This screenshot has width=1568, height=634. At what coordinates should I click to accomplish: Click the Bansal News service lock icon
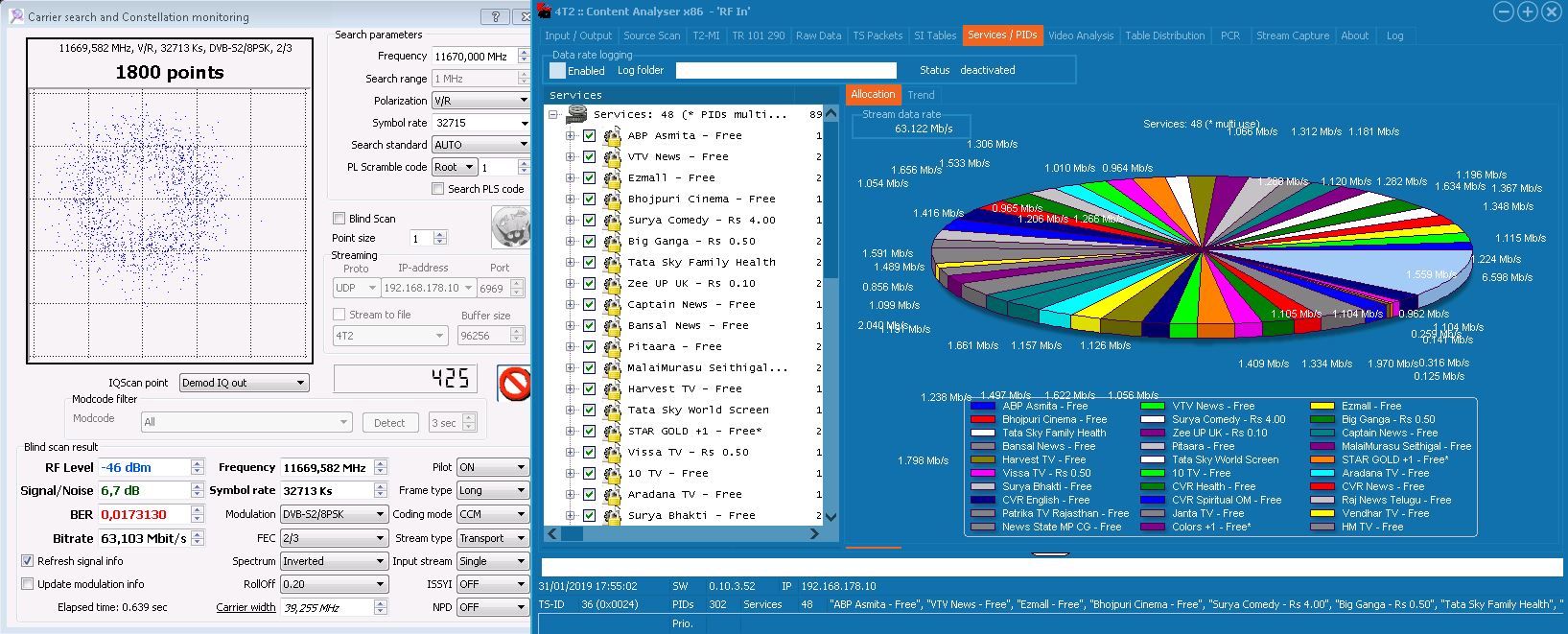click(x=612, y=326)
